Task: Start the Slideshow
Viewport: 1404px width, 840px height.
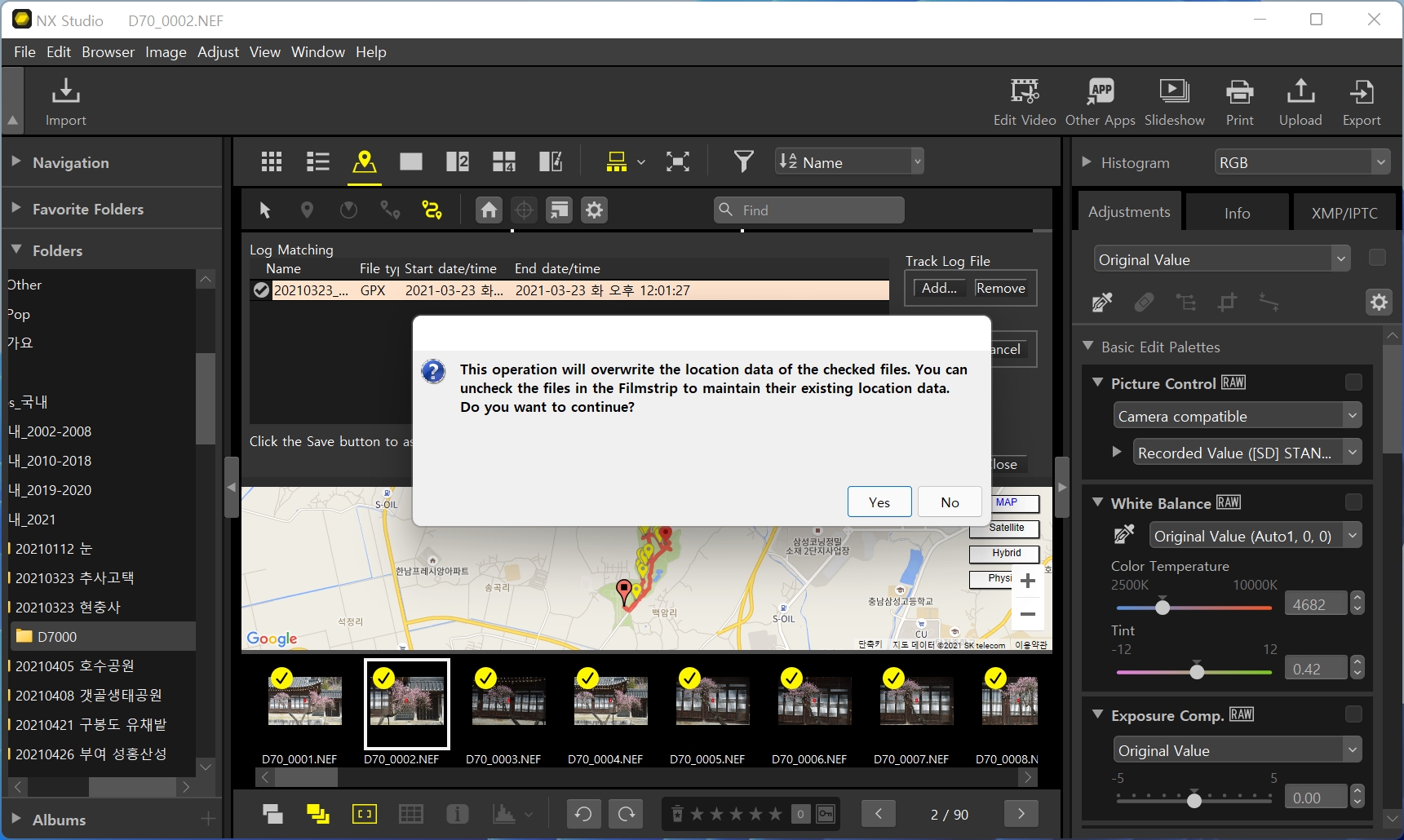Action: tap(1174, 91)
